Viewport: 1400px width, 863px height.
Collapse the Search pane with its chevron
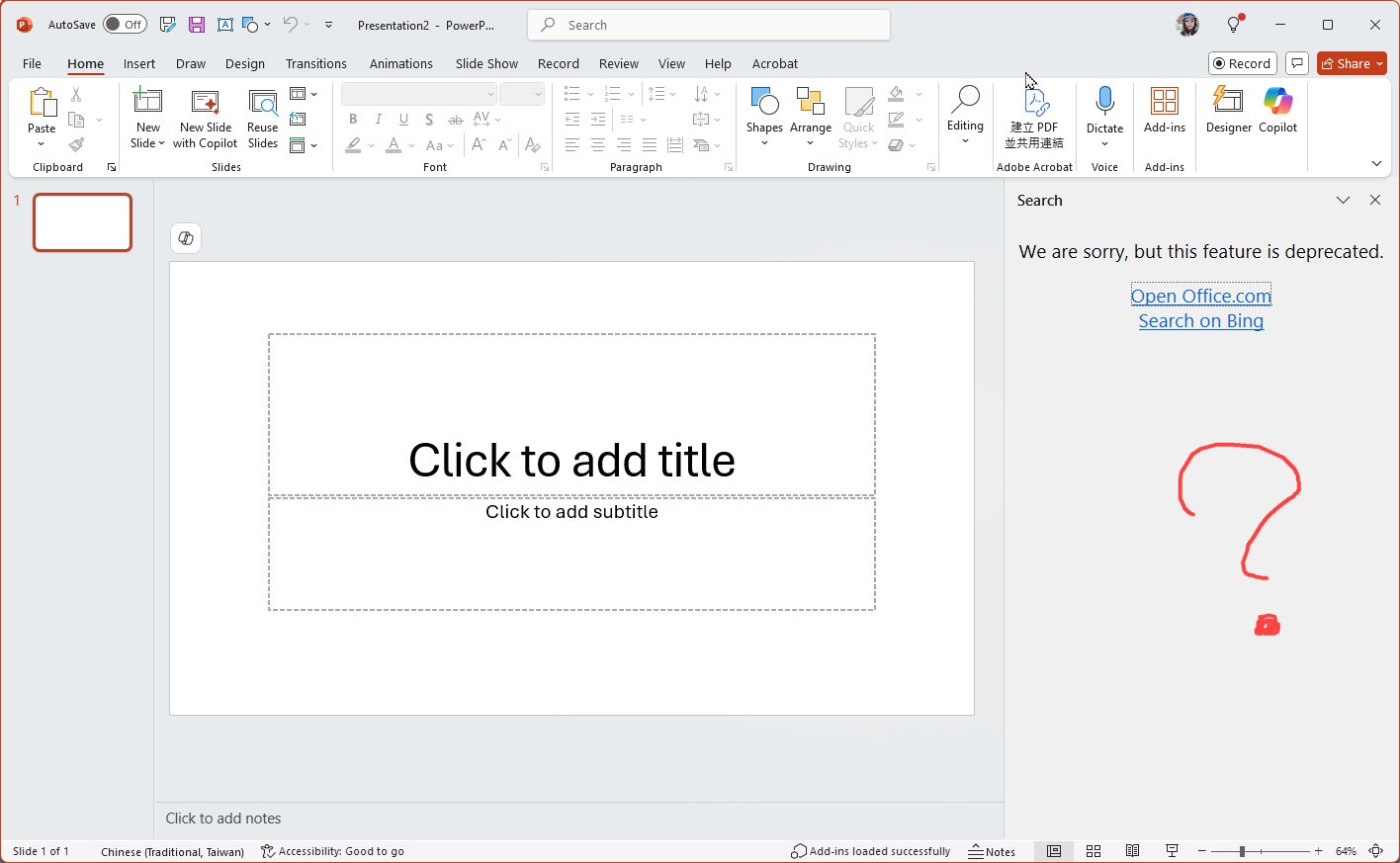click(x=1343, y=200)
